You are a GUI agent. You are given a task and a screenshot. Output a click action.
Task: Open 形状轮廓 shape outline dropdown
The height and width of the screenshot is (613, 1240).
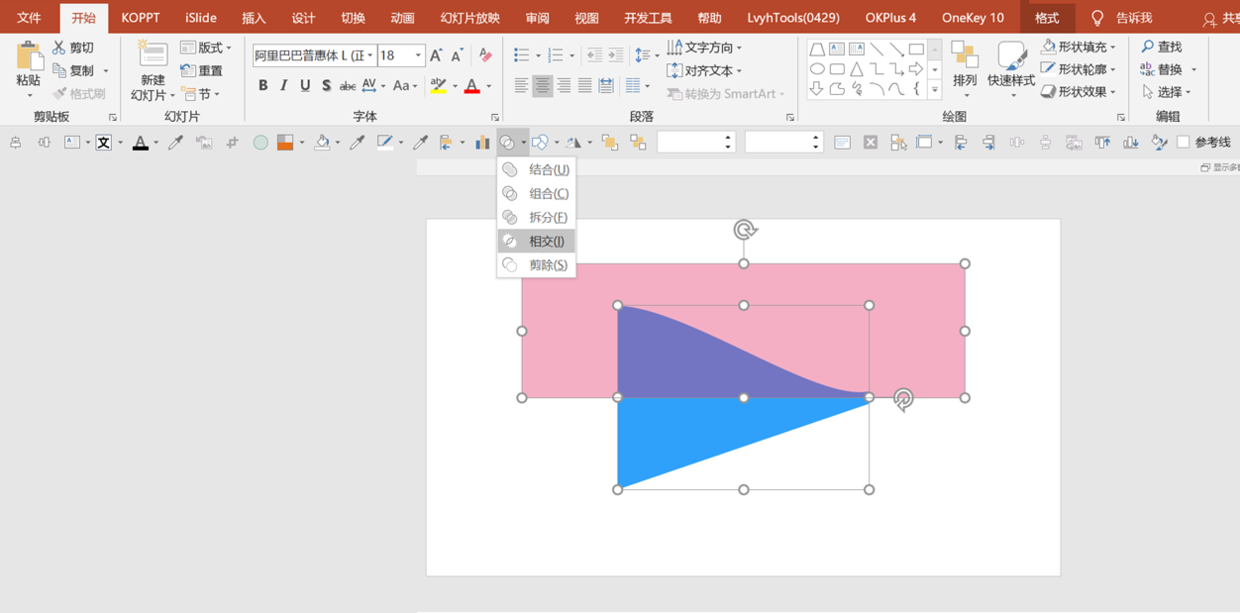[1078, 69]
